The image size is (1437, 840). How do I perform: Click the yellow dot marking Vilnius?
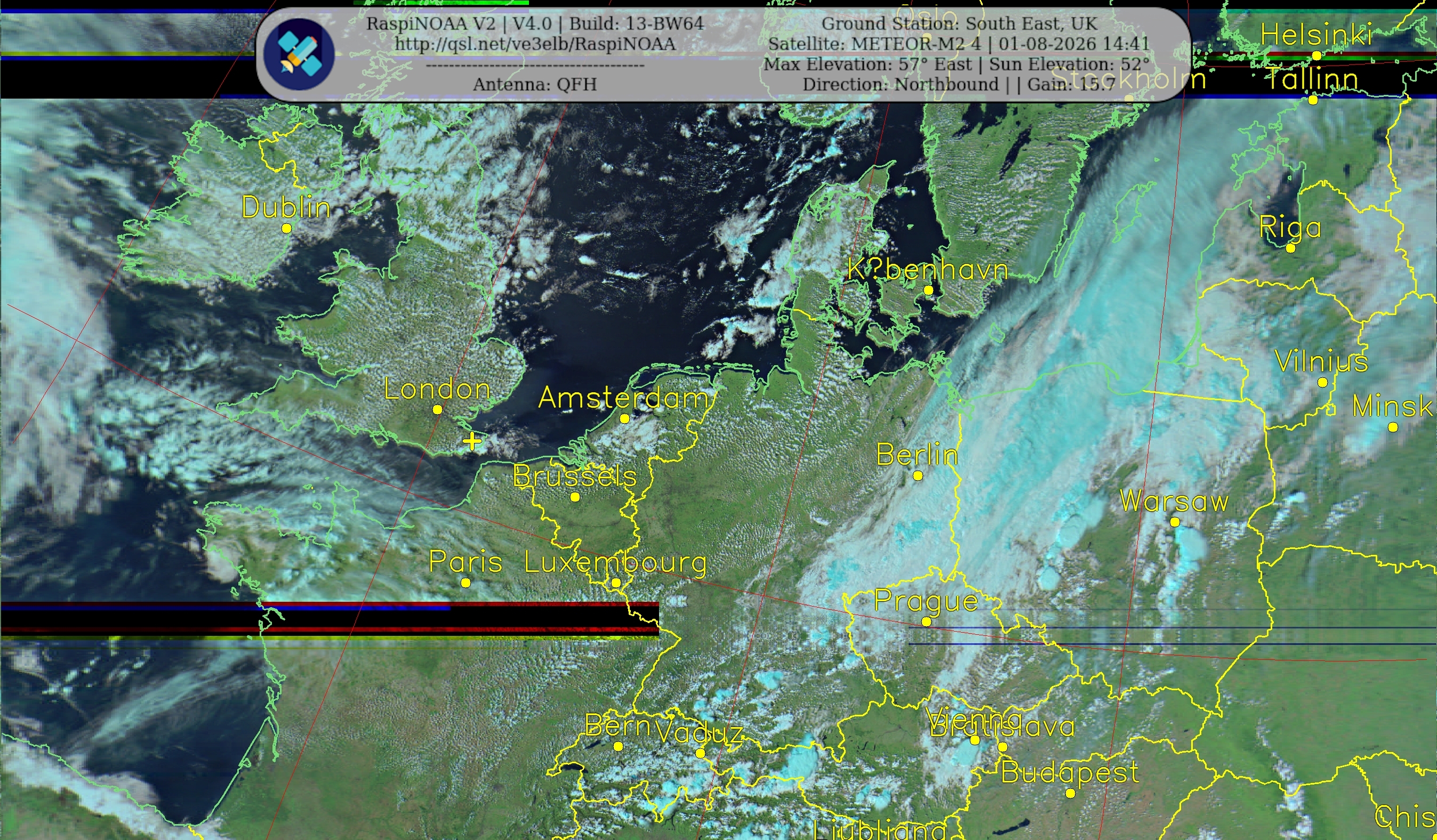click(1323, 383)
